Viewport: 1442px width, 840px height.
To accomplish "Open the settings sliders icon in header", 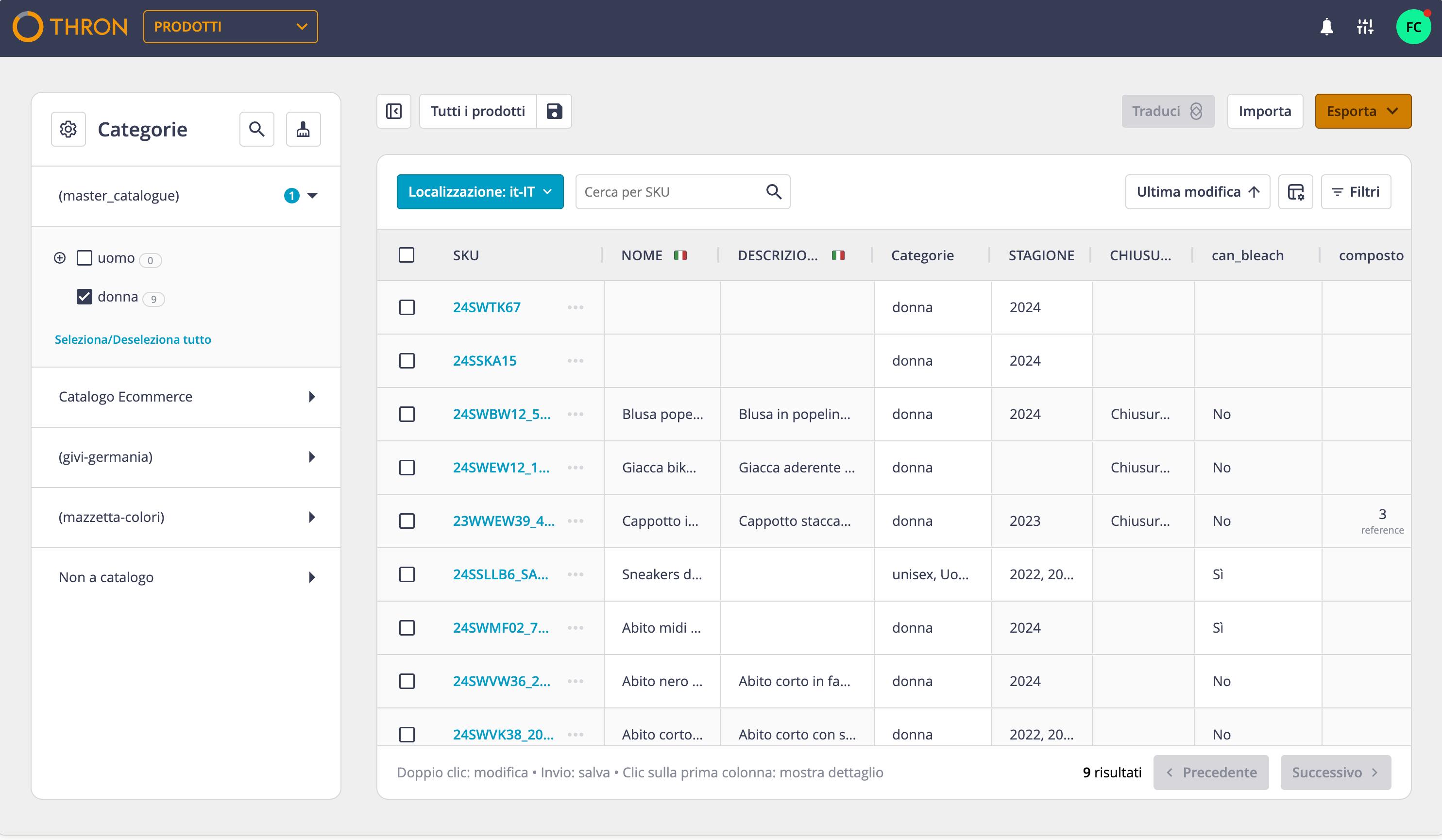I will coord(1365,27).
